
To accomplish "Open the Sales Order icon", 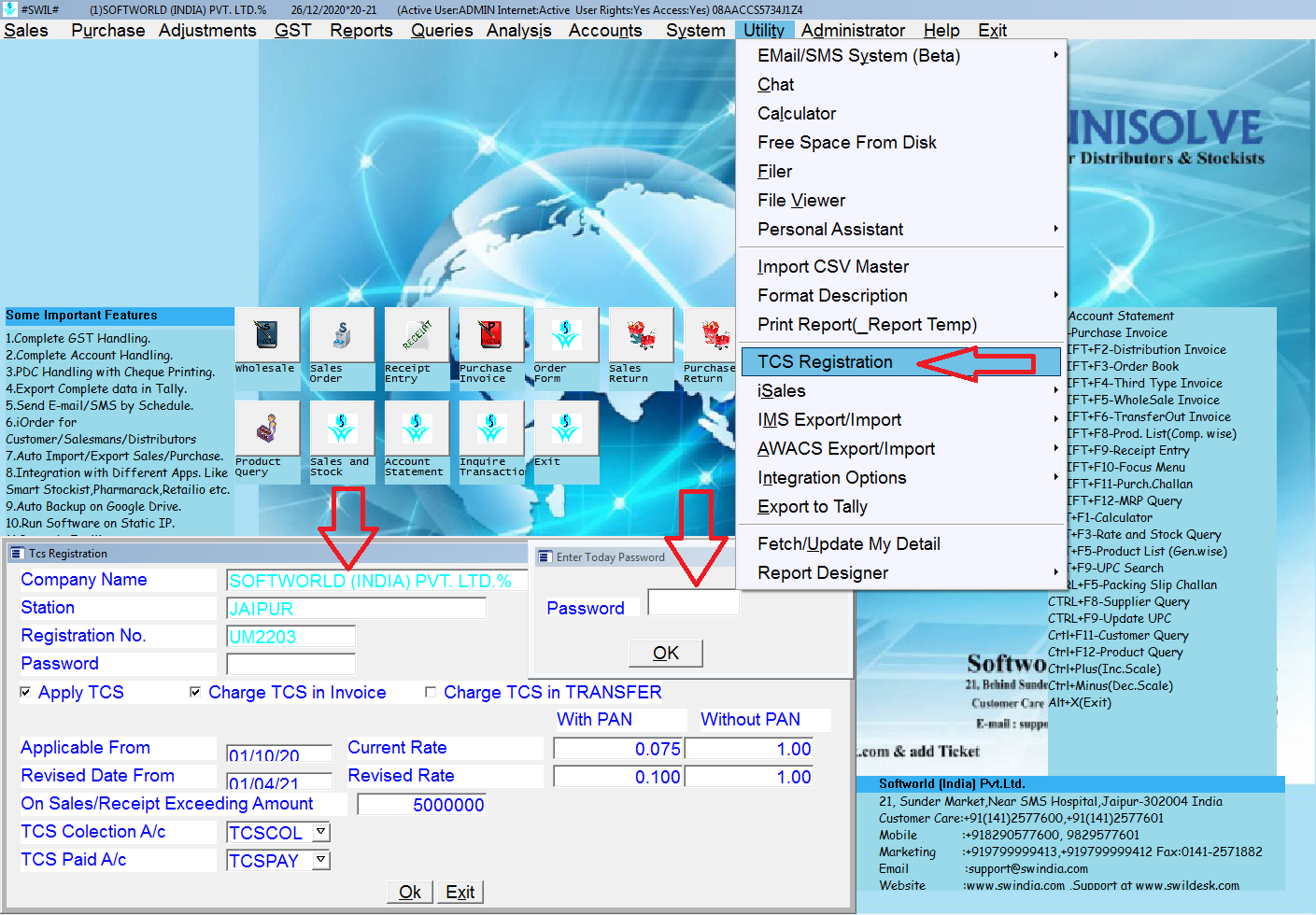I will click(342, 334).
